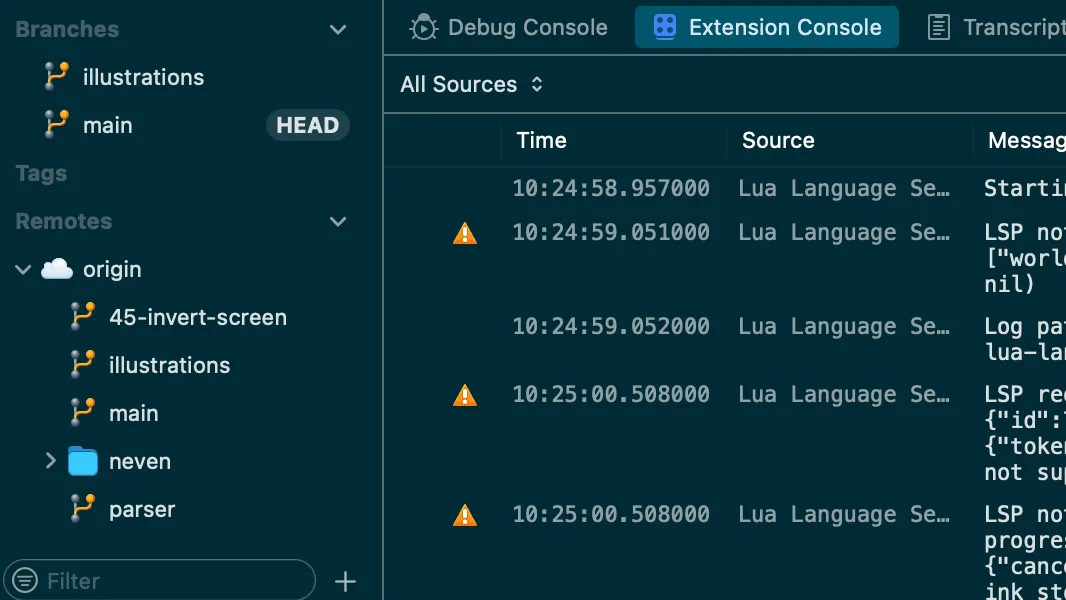
Task: Click the neven folder icon
Action: [83, 461]
